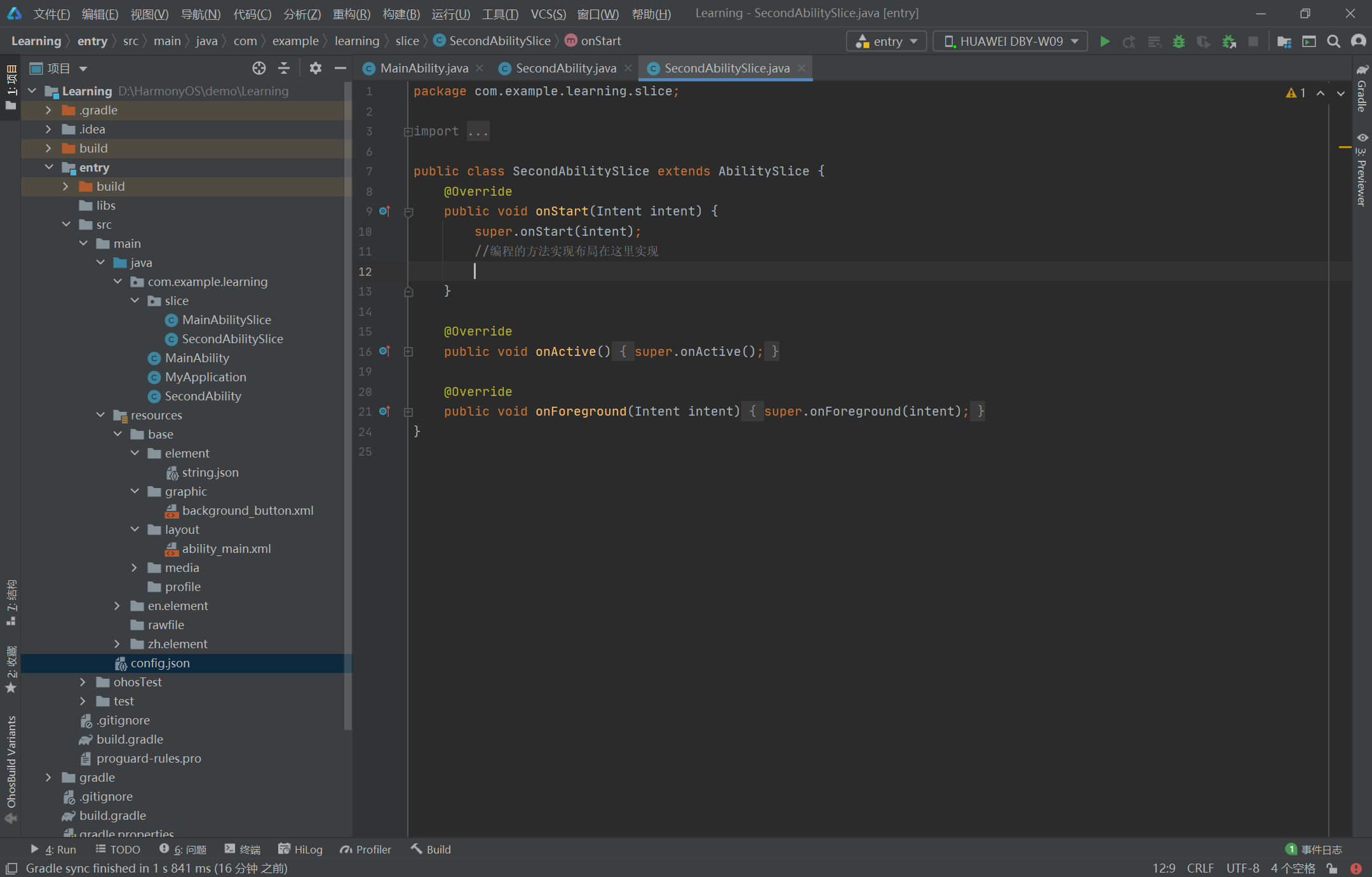
Task: Click the green Run button
Action: tap(1105, 41)
